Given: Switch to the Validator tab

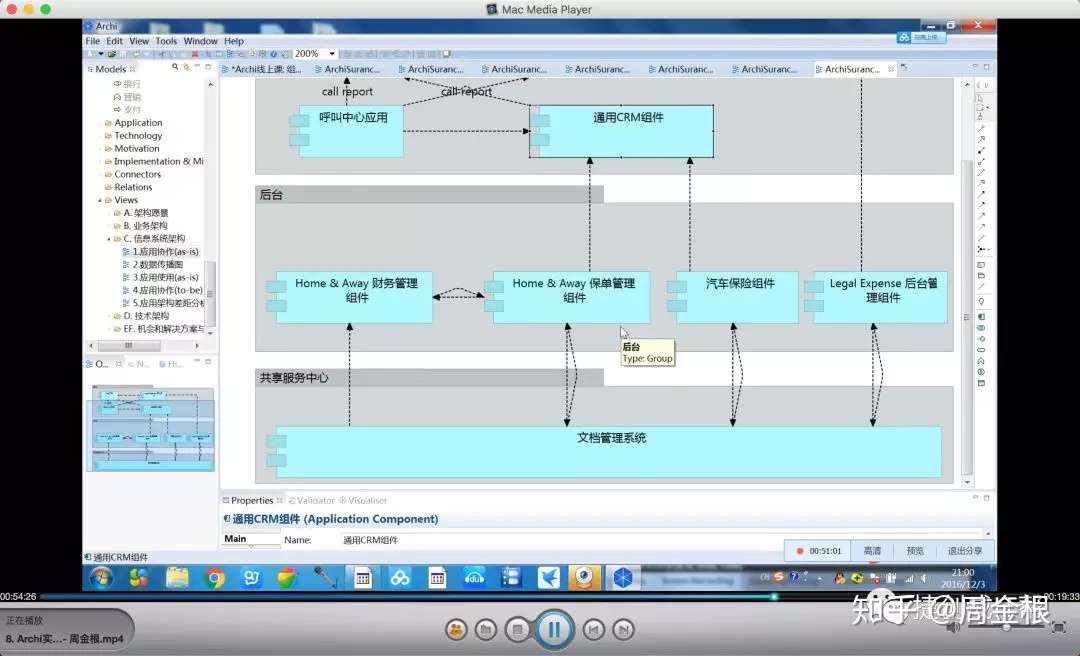Looking at the screenshot, I should (x=311, y=500).
